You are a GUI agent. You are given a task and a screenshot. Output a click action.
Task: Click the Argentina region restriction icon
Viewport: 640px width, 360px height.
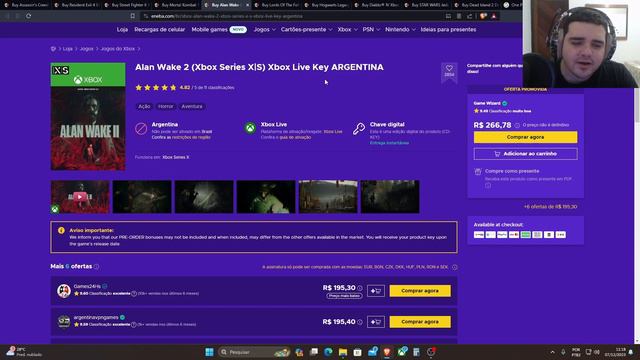point(141,129)
